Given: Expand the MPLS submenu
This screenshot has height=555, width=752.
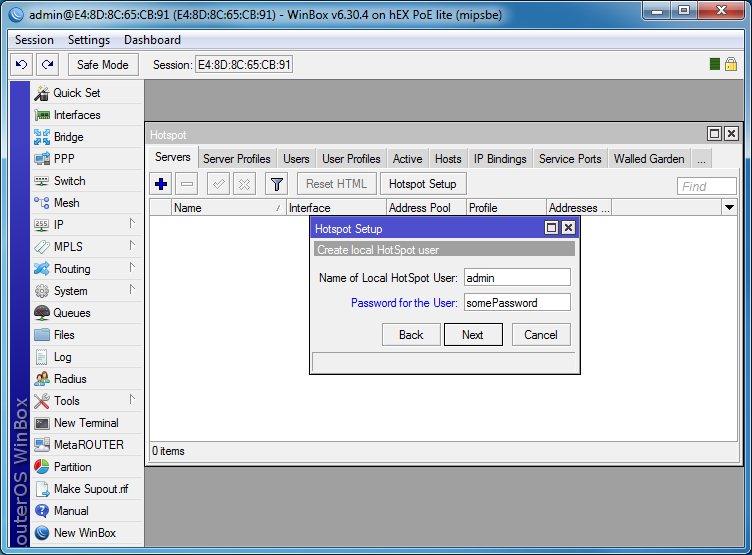Looking at the screenshot, I should pyautogui.click(x=132, y=246).
